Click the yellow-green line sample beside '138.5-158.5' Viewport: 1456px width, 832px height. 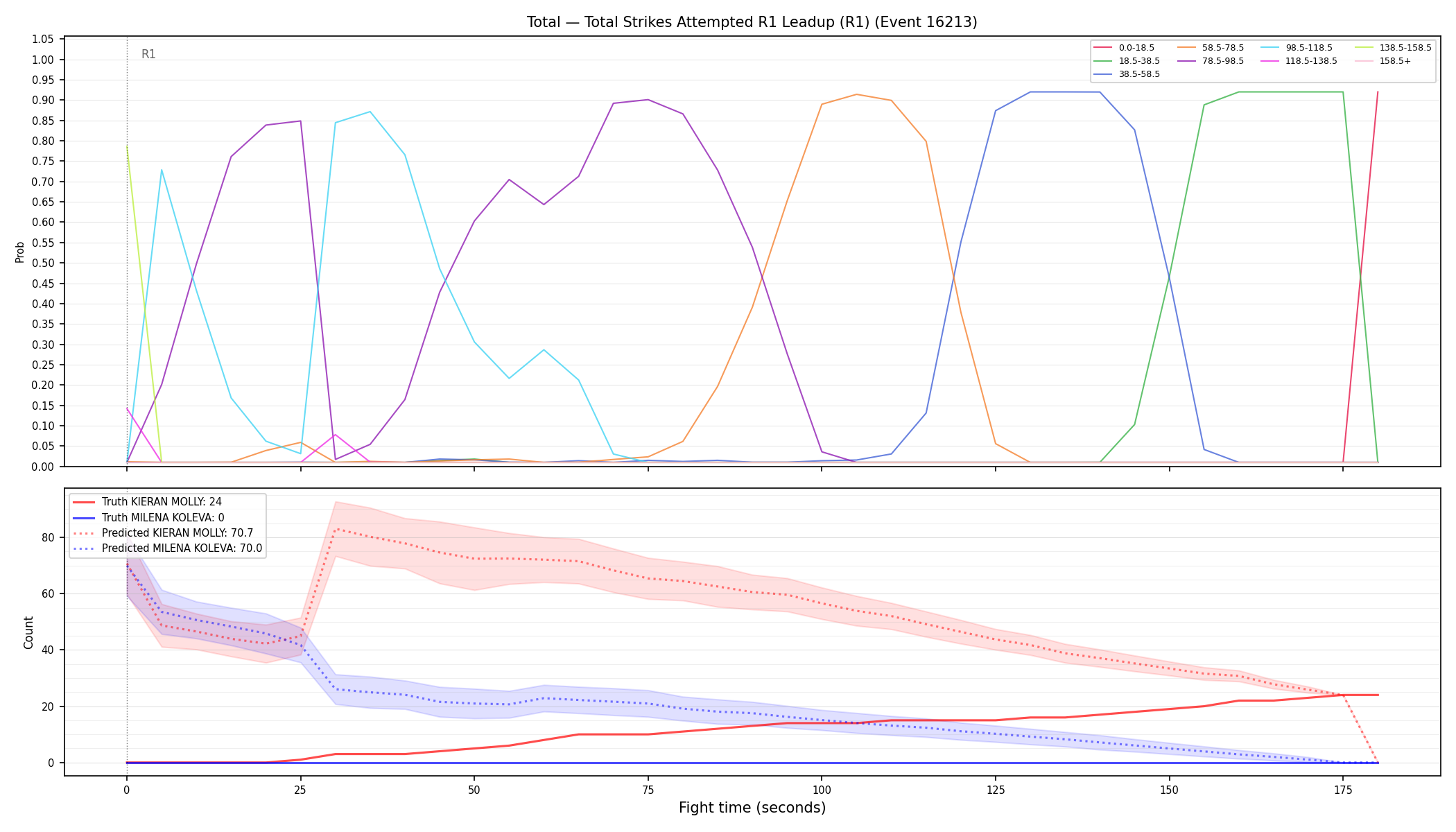[x=1364, y=48]
